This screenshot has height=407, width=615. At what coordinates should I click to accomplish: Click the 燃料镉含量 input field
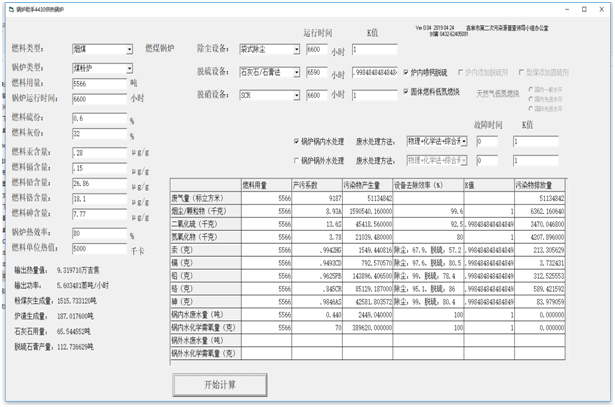(100, 168)
